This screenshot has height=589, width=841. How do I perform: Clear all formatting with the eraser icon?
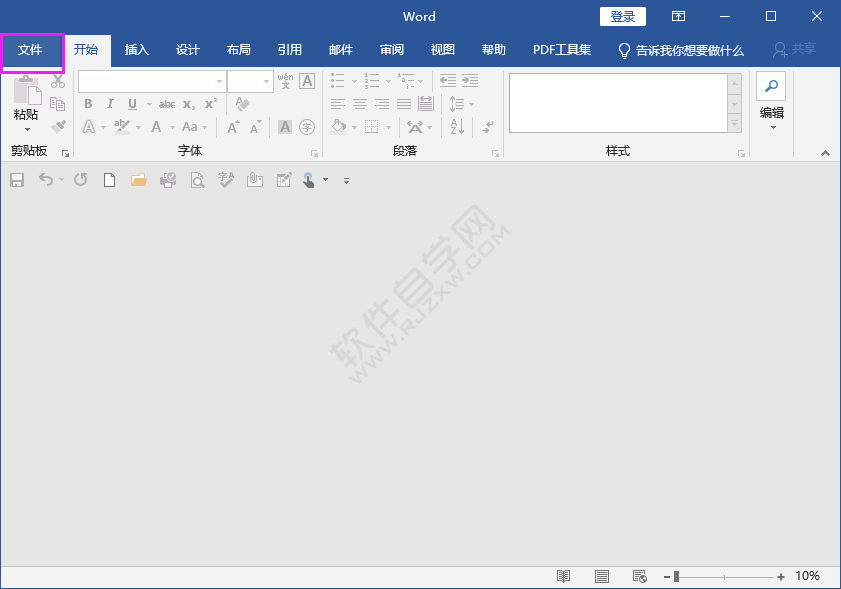[242, 104]
